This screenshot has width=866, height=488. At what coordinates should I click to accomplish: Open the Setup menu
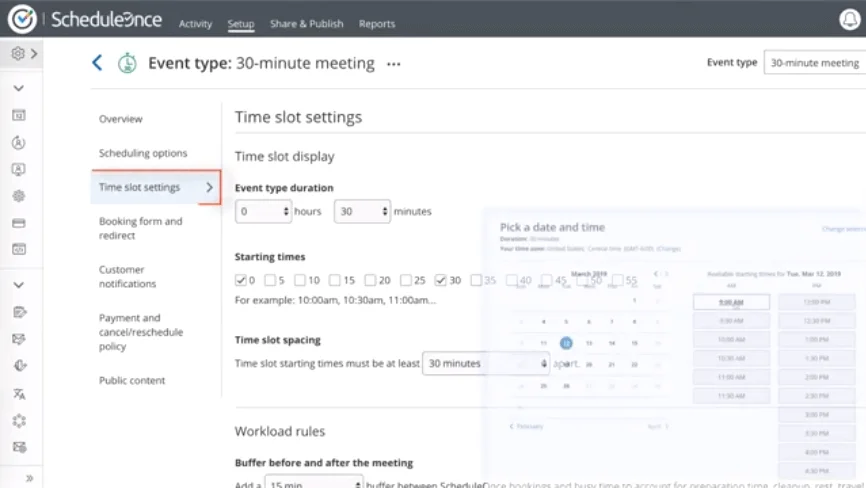pyautogui.click(x=241, y=24)
